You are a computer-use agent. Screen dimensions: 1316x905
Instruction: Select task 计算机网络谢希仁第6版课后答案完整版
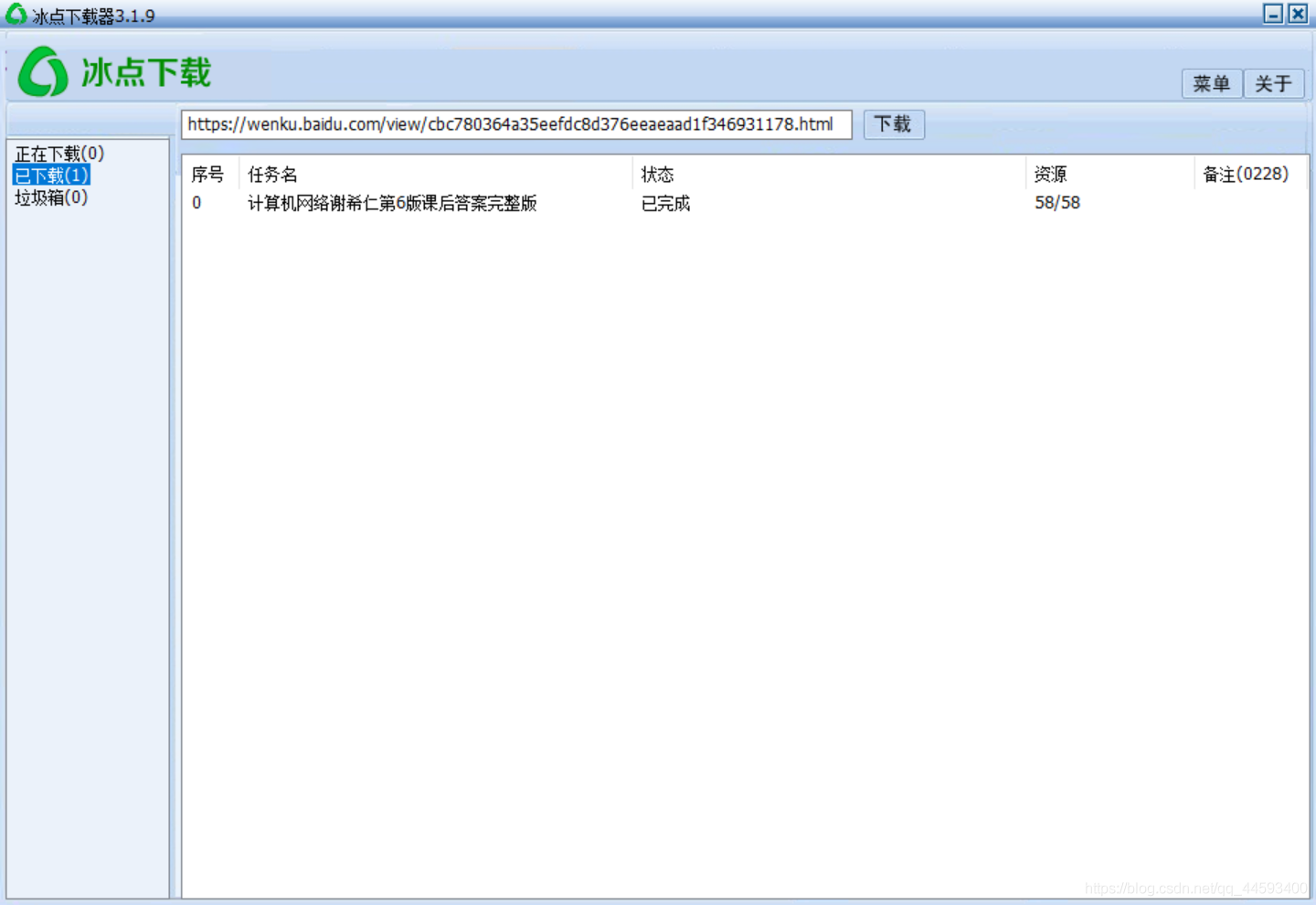(x=392, y=203)
